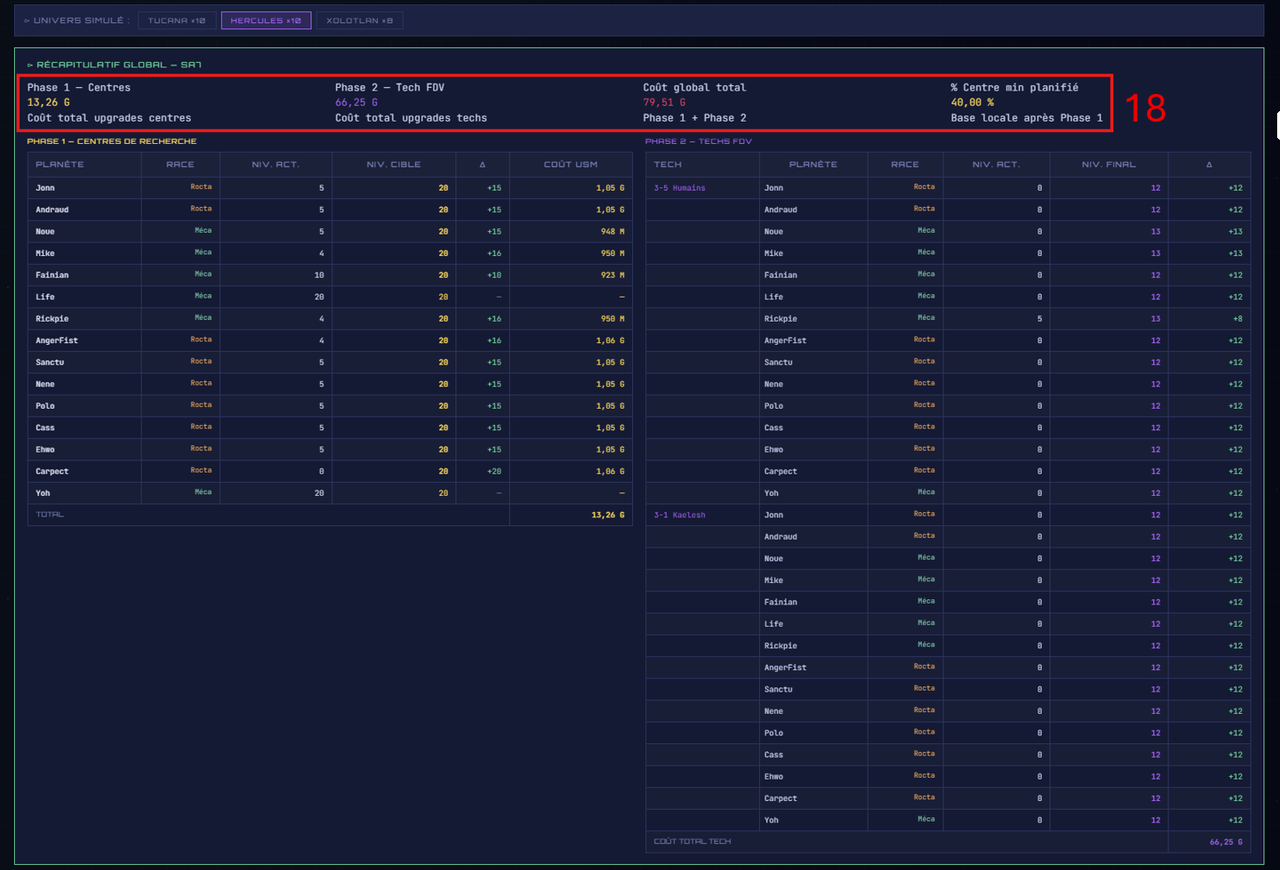Click the % Centre min planifié value 40,00 %
Image resolution: width=1280 pixels, height=870 pixels.
tap(972, 102)
